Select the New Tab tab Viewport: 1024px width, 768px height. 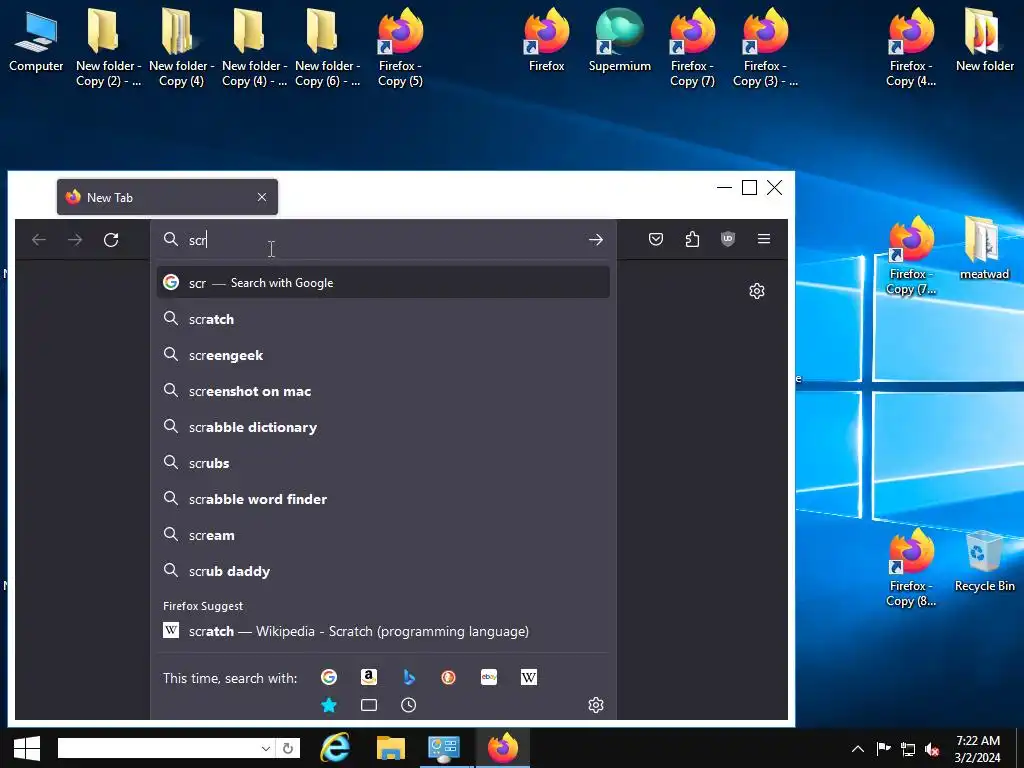tap(167, 197)
